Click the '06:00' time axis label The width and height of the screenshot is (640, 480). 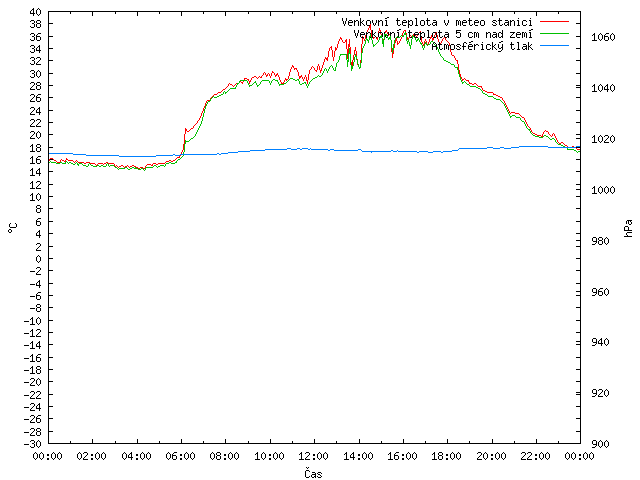180,456
